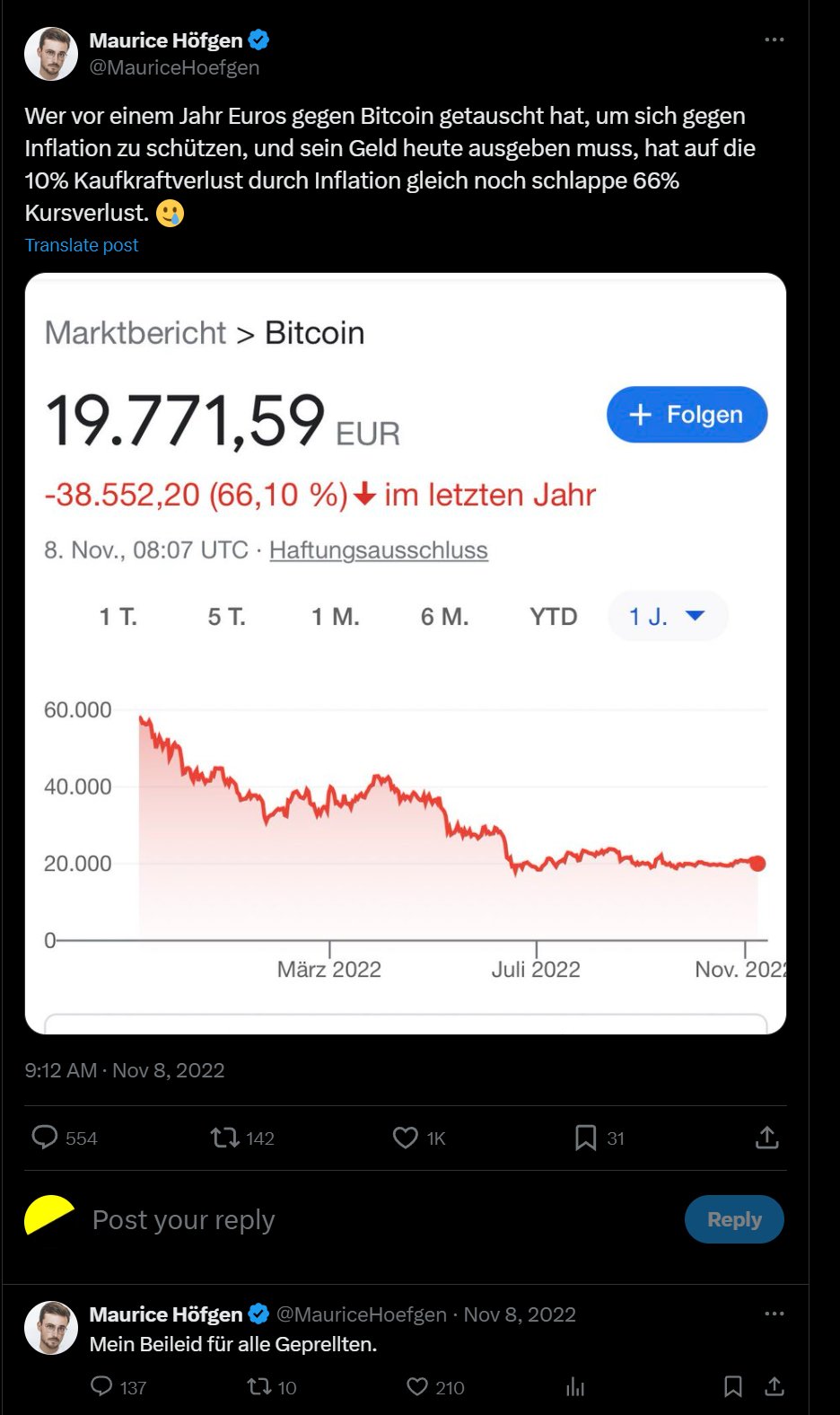Viewport: 840px width, 1415px height.
Task: Bookmark the main post with 31 bookmarks
Action: 585,1138
